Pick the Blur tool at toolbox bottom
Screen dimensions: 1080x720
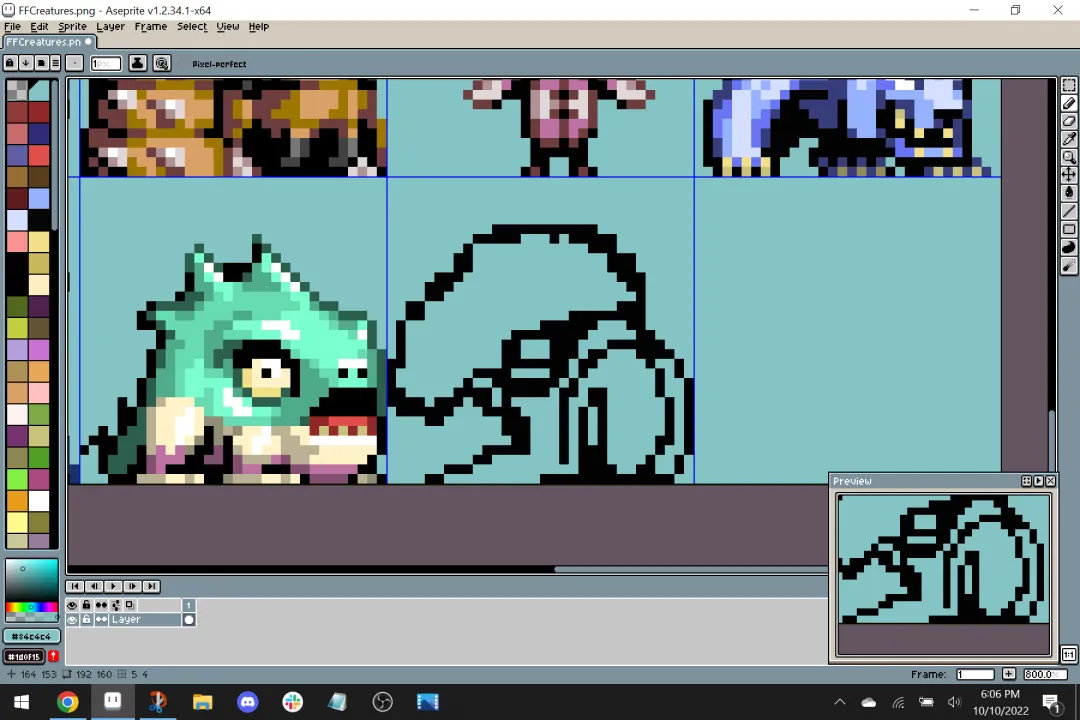coord(1068,266)
